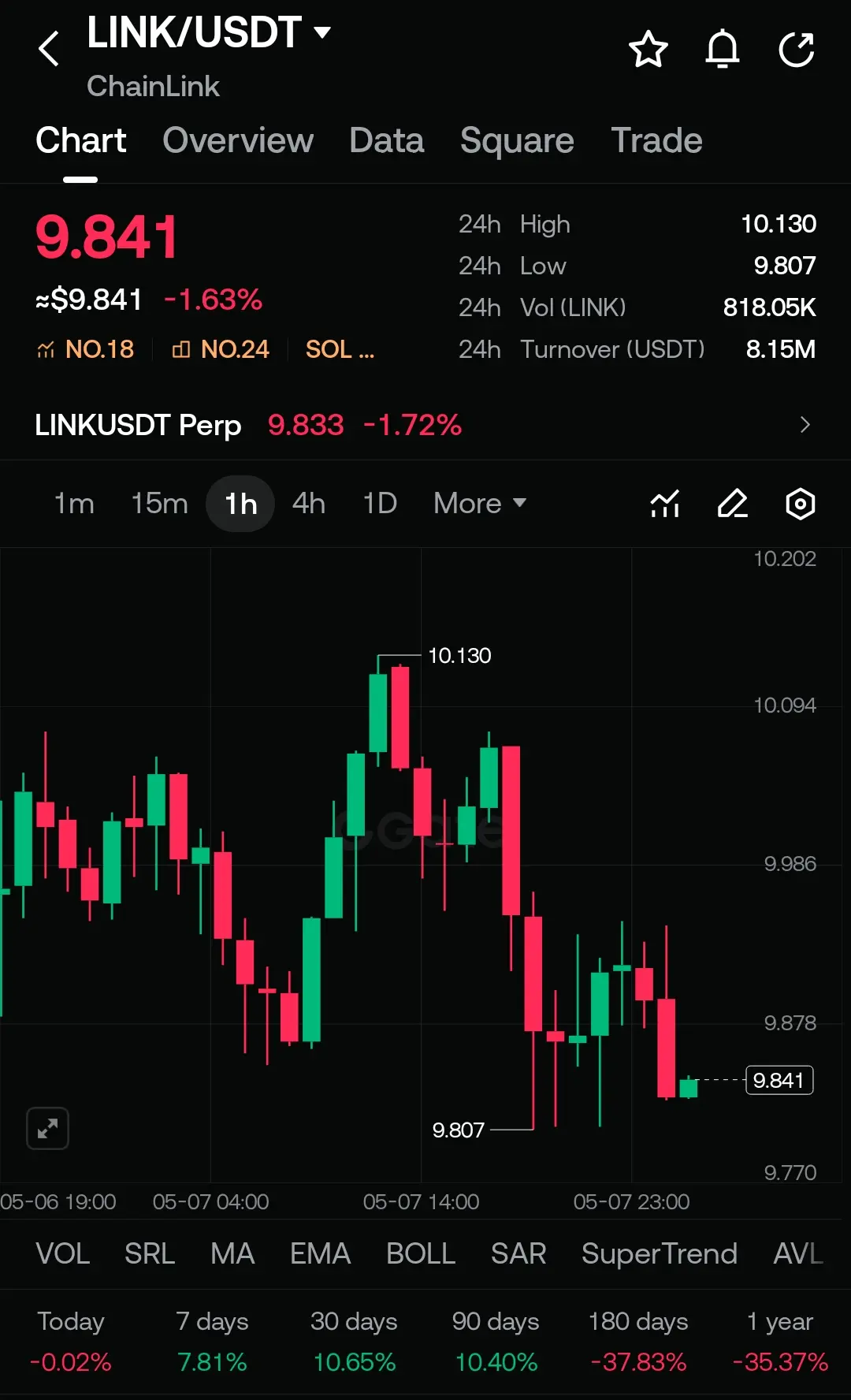This screenshot has height=1400, width=851.
Task: Tap the share icon
Action: (796, 49)
